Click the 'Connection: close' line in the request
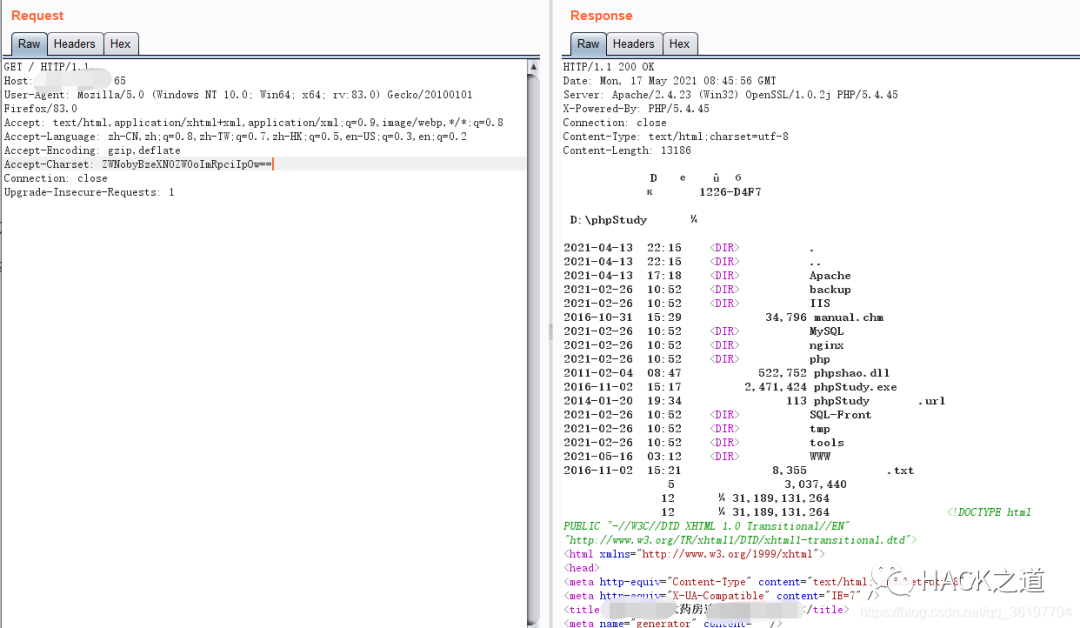Screen dimensions: 1080x628 [56, 178]
